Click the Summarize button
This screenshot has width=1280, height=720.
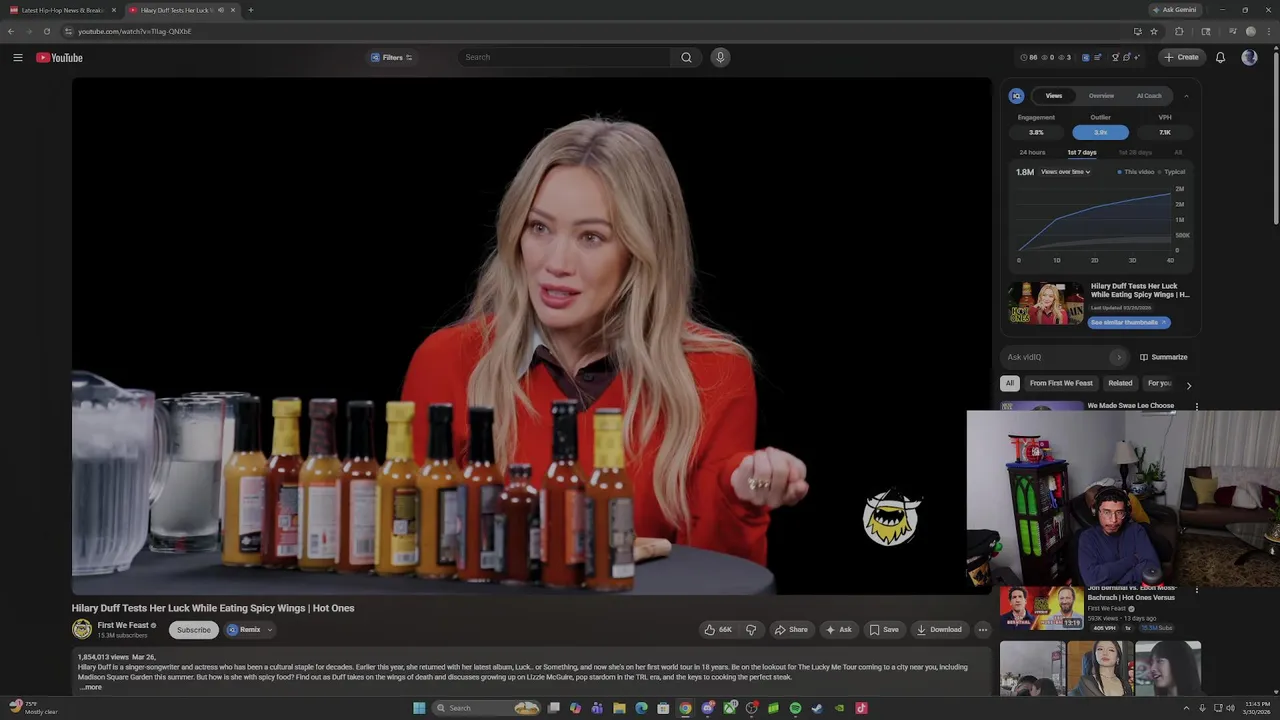click(1164, 357)
